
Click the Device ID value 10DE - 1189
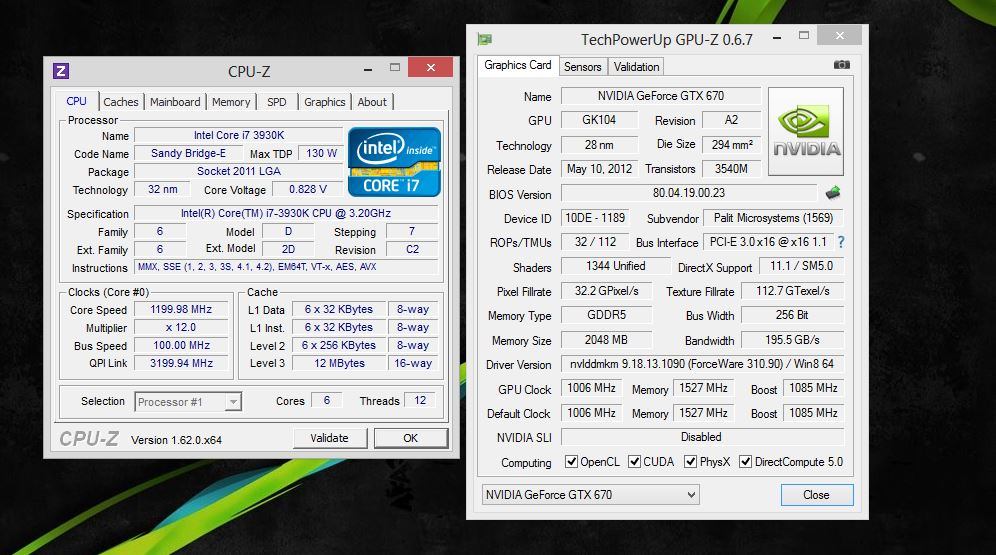595,218
